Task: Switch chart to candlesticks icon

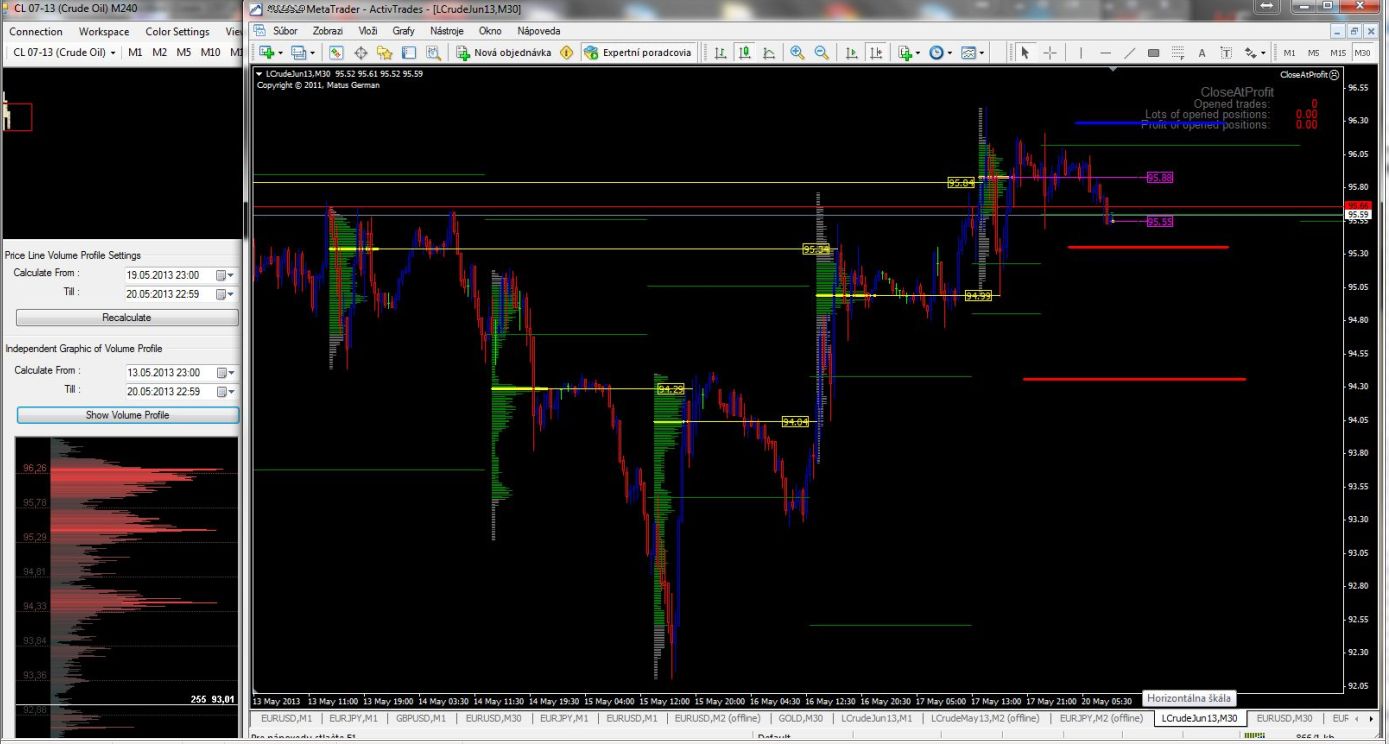Action: (x=745, y=53)
